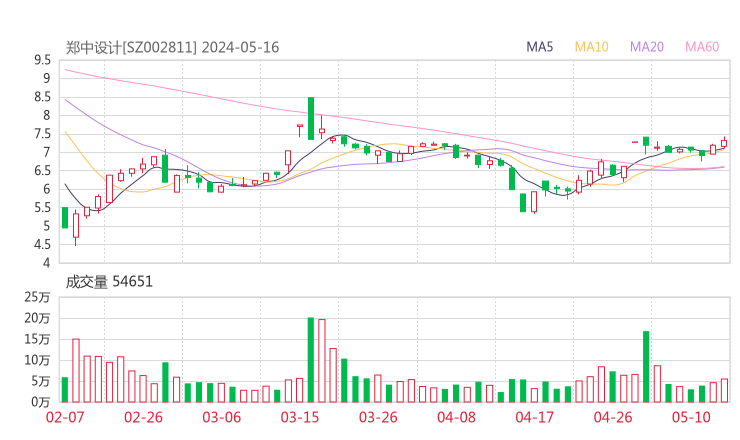Viewport: 740px width, 440px height.
Task: Click the 5万 volume axis label
Action: (x=41, y=381)
